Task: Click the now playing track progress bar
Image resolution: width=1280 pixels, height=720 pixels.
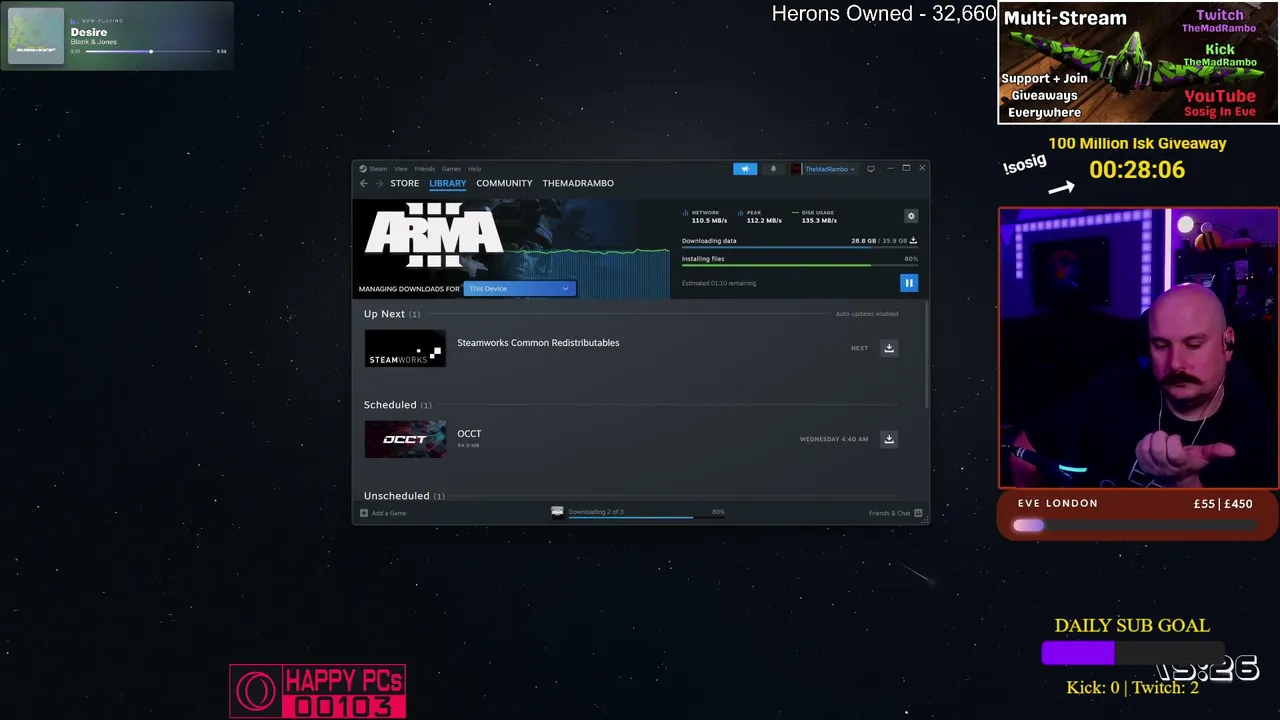Action: (x=149, y=51)
